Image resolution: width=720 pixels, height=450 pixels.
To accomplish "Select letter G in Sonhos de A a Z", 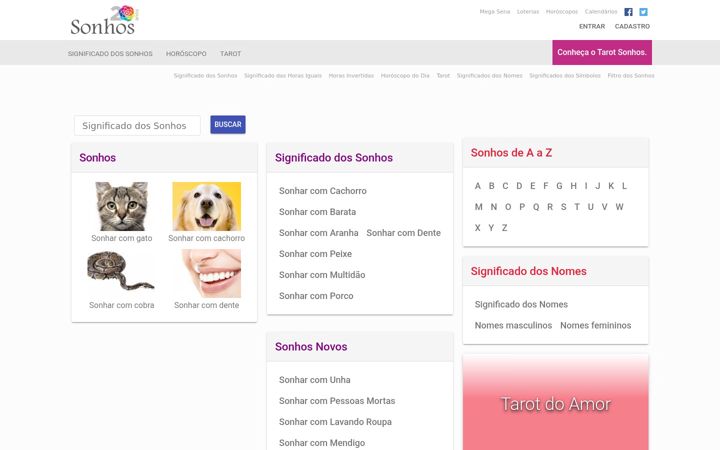I will 559,186.
